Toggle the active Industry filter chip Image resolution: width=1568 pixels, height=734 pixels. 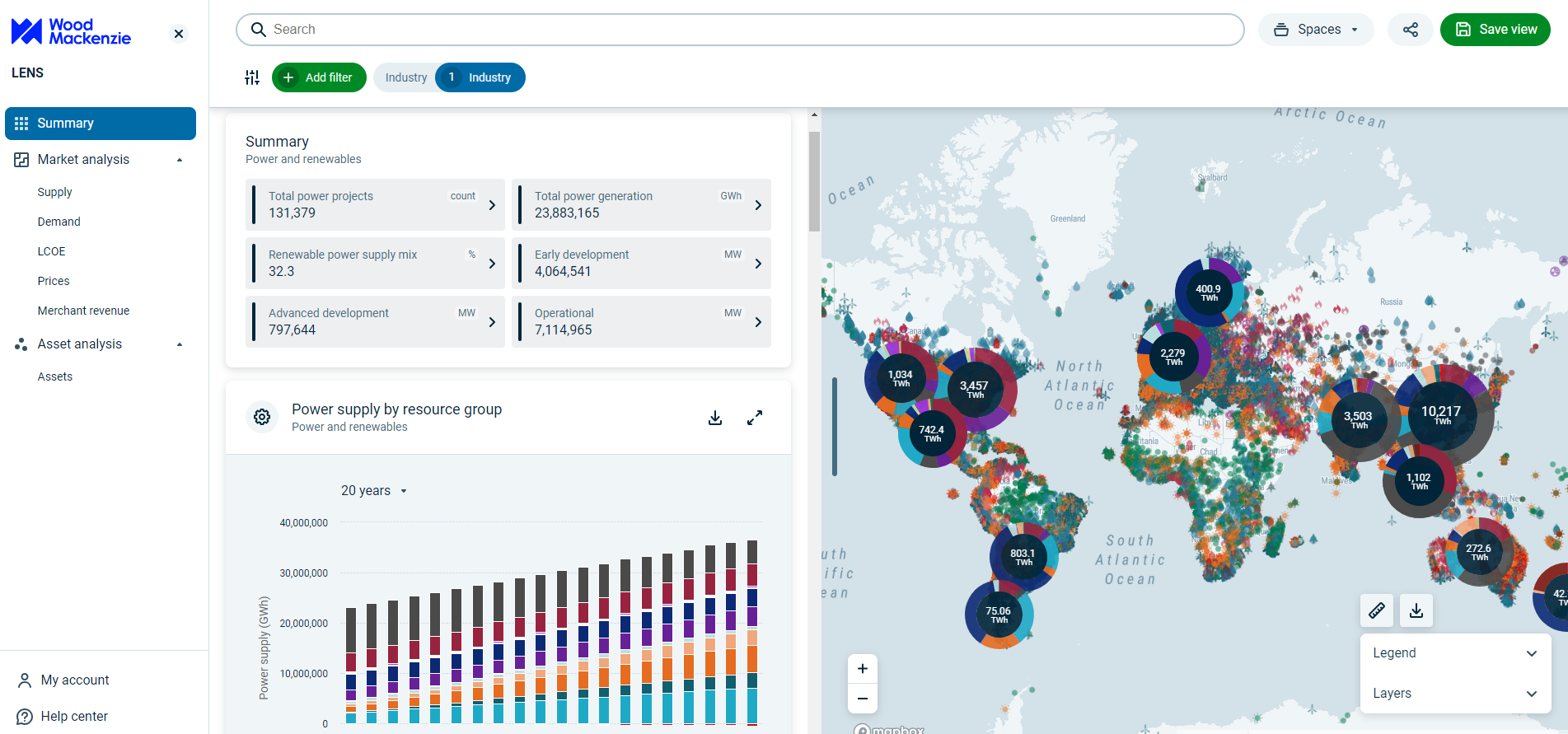[x=480, y=77]
